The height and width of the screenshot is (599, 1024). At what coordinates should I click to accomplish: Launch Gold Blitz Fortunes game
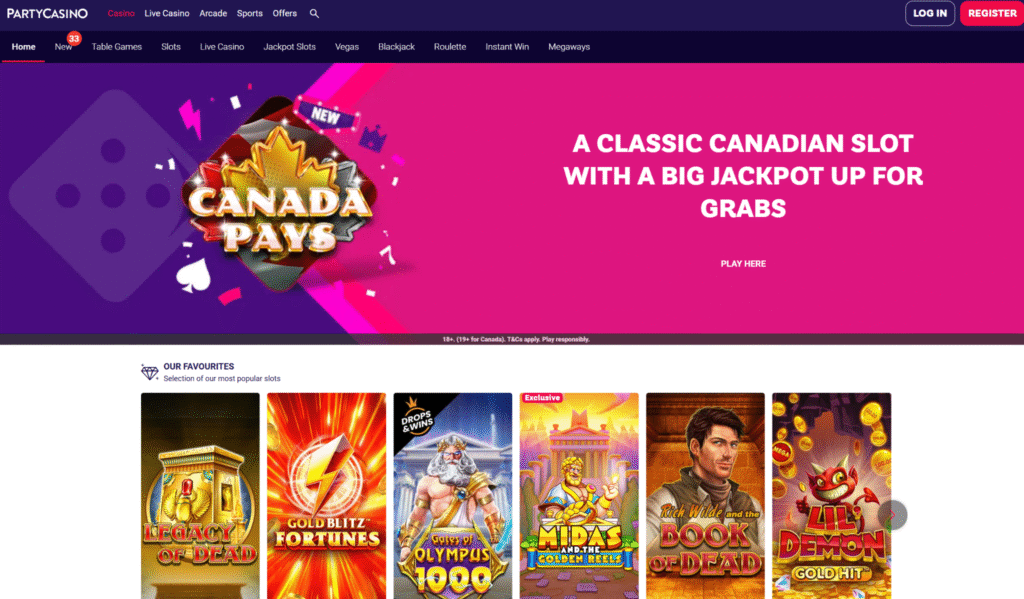tap(326, 496)
